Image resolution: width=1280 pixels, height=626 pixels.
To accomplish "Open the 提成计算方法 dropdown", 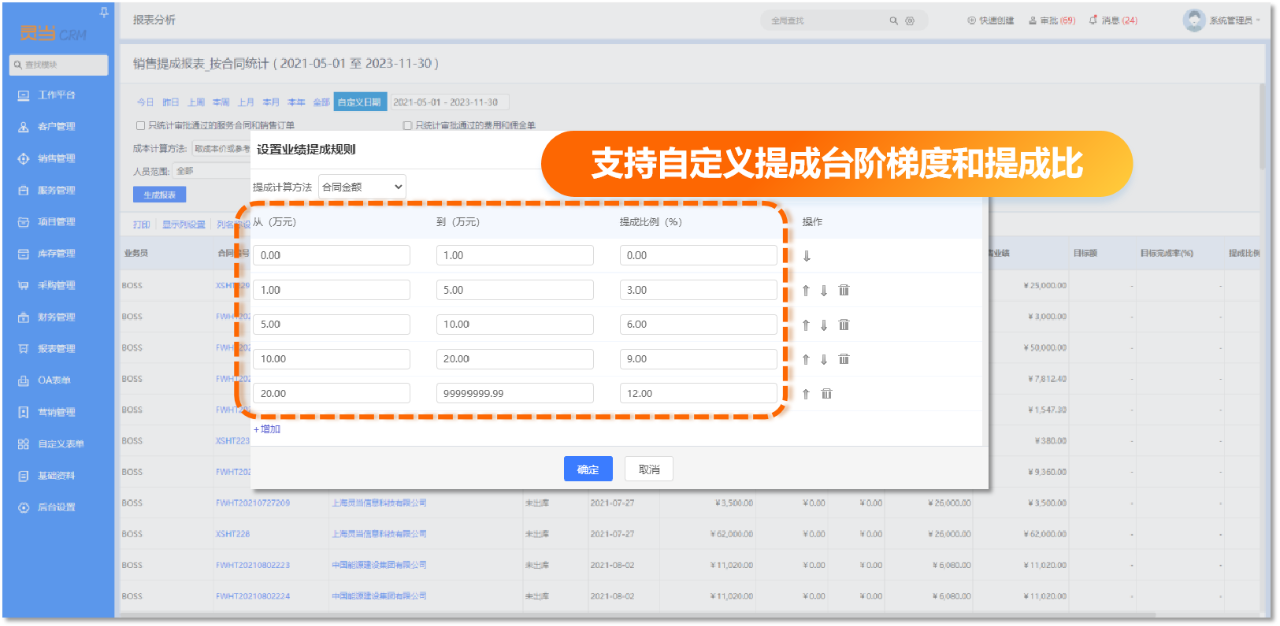I will tap(361, 186).
